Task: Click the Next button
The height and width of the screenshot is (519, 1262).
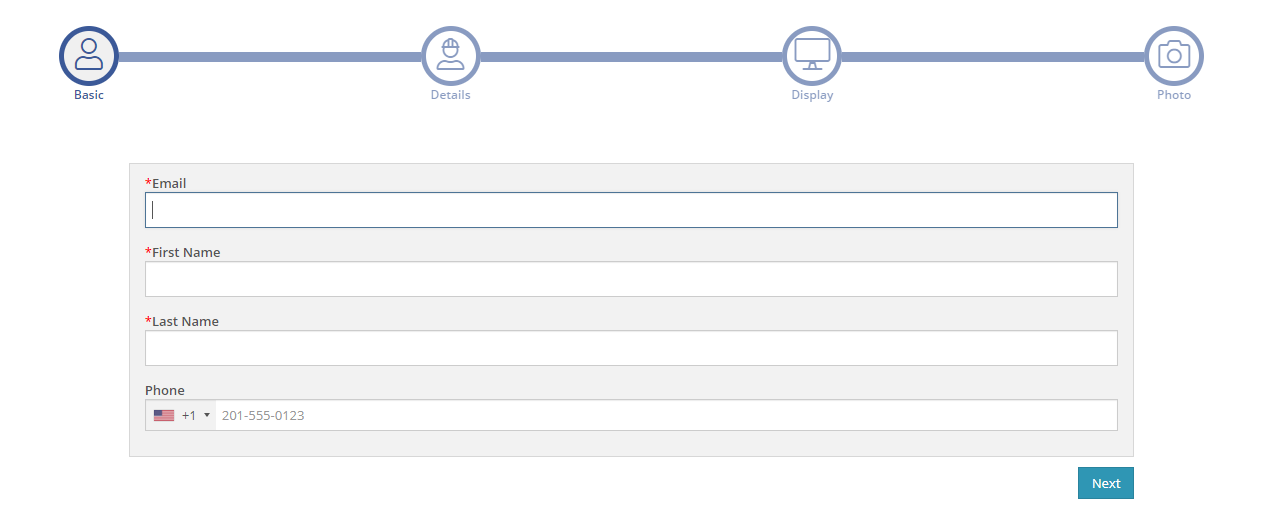Action: [1106, 483]
